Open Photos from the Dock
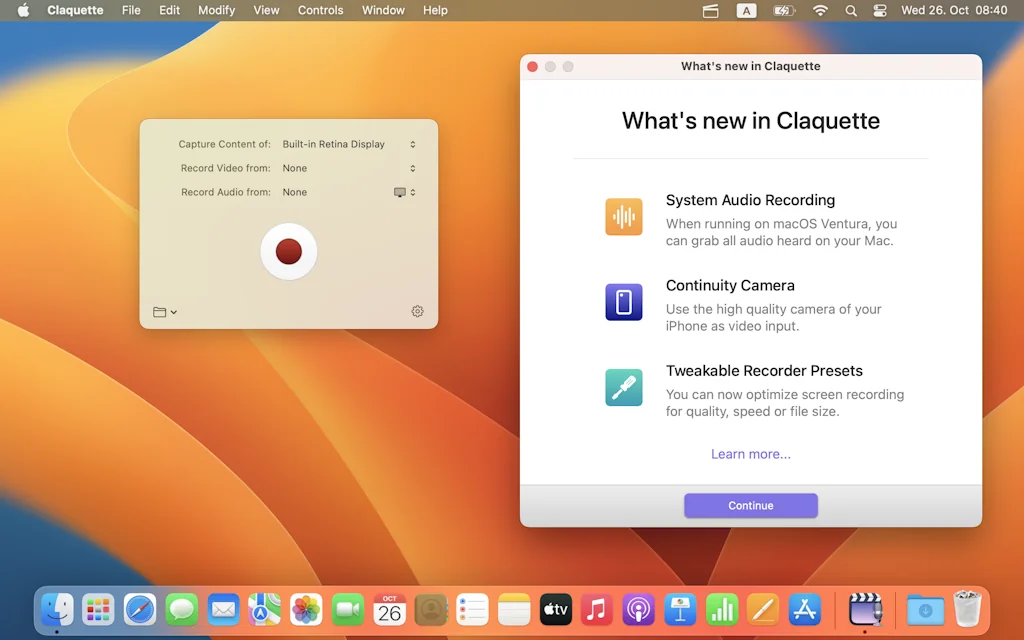The image size is (1024, 640). tap(306, 609)
